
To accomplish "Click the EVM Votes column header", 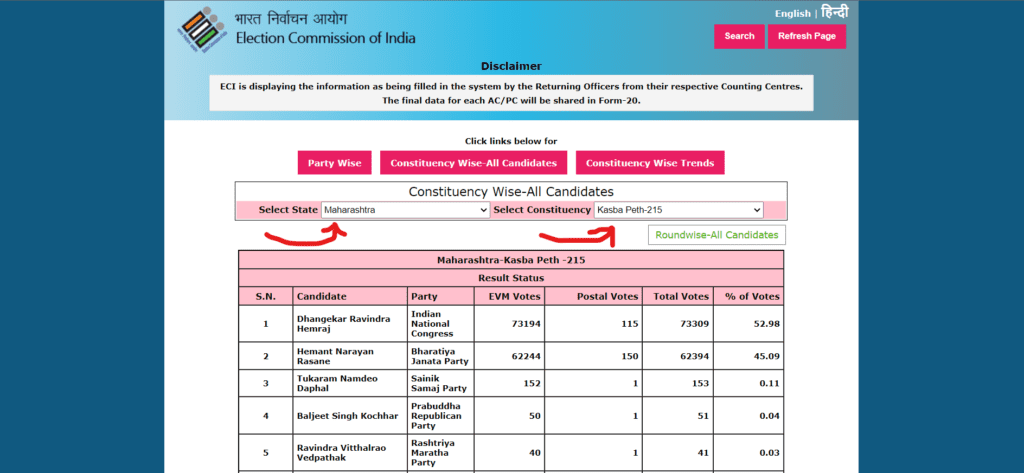I will click(x=509, y=296).
